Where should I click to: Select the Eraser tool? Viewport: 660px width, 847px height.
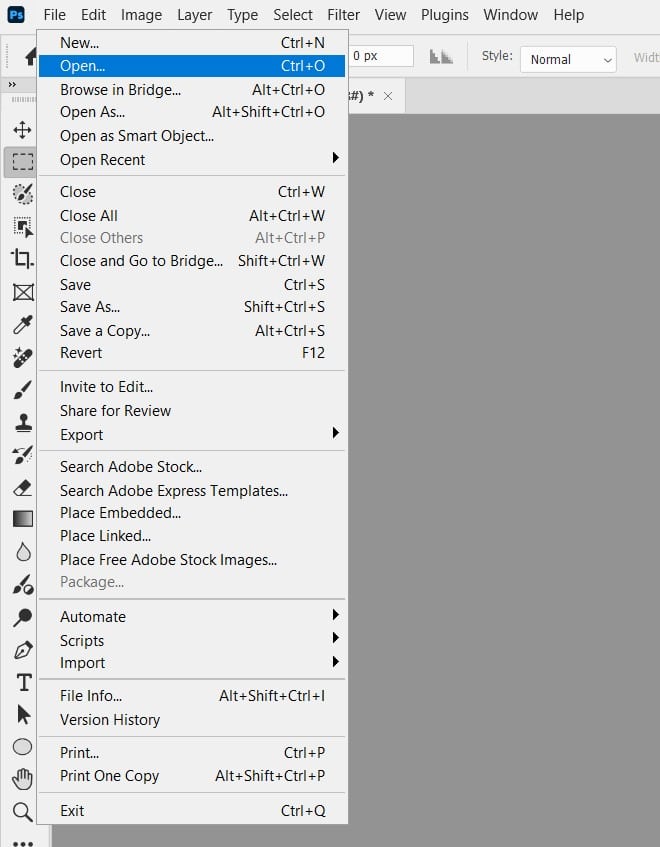tap(23, 488)
